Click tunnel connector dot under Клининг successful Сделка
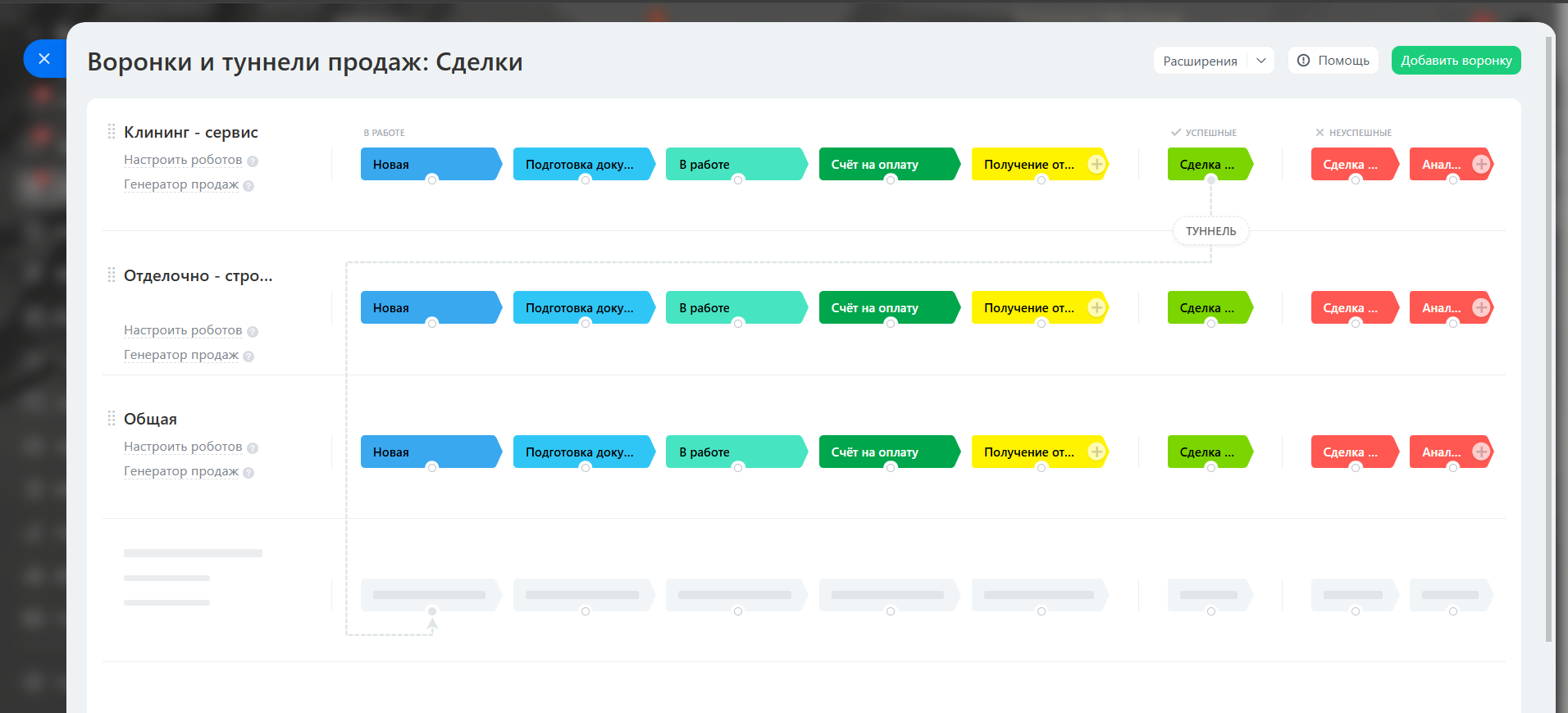This screenshot has width=1568, height=713. (x=1211, y=179)
